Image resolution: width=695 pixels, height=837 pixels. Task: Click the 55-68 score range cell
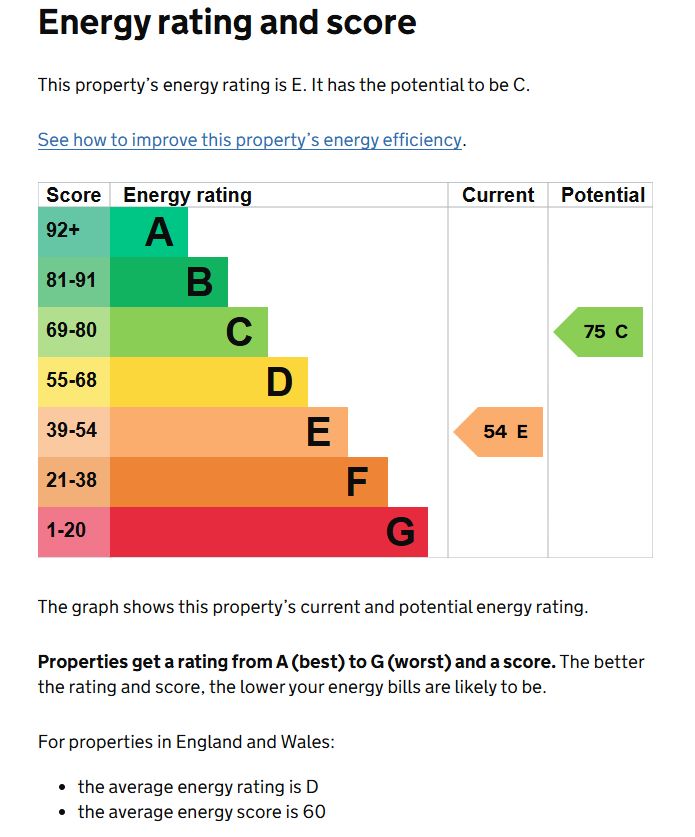point(73,382)
